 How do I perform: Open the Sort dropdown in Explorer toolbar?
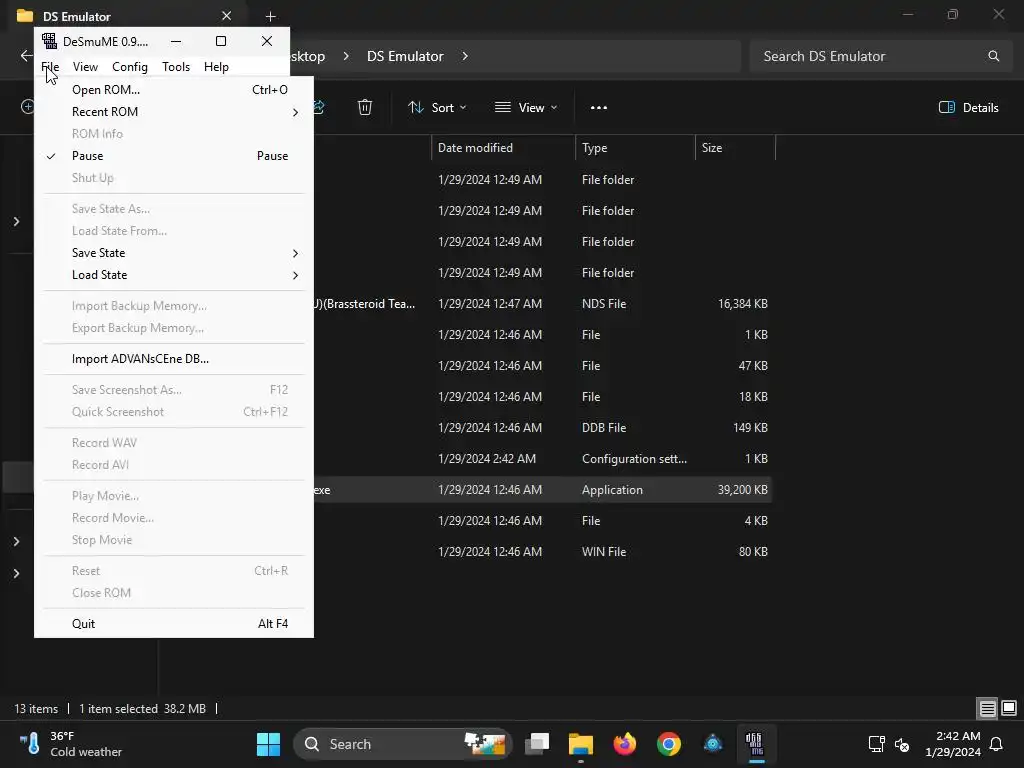click(x=437, y=108)
